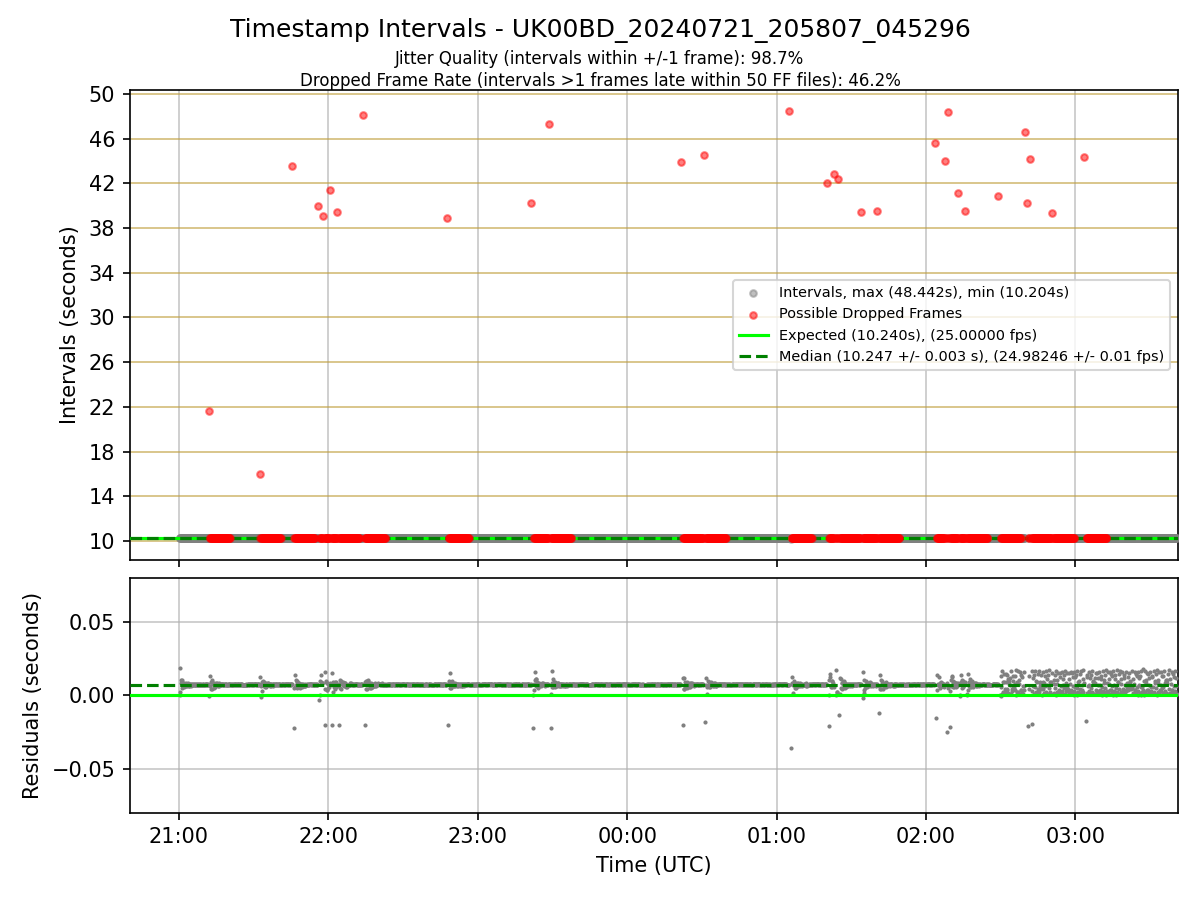Click legend entry 'Intervals, max (48.442s), min (10.204s)'
Viewport: 1200px width, 900px height.
[x=924, y=292]
